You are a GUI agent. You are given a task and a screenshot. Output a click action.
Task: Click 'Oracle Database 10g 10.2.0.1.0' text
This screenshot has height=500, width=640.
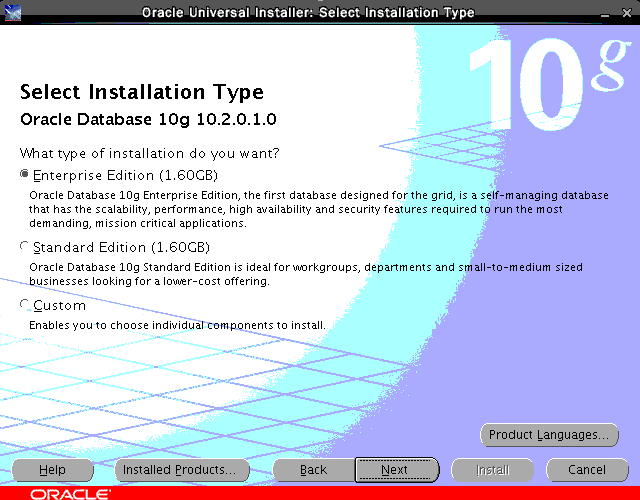click(x=148, y=120)
